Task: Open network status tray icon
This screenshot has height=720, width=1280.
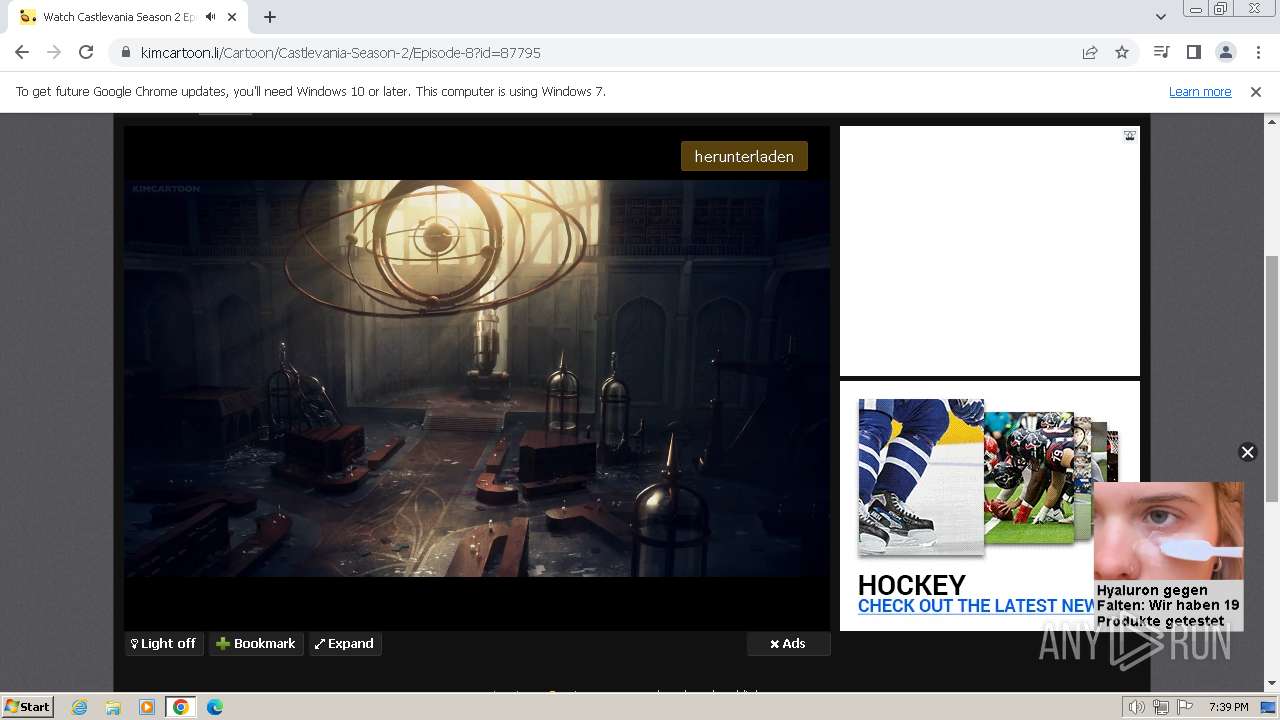Action: coord(1161,707)
